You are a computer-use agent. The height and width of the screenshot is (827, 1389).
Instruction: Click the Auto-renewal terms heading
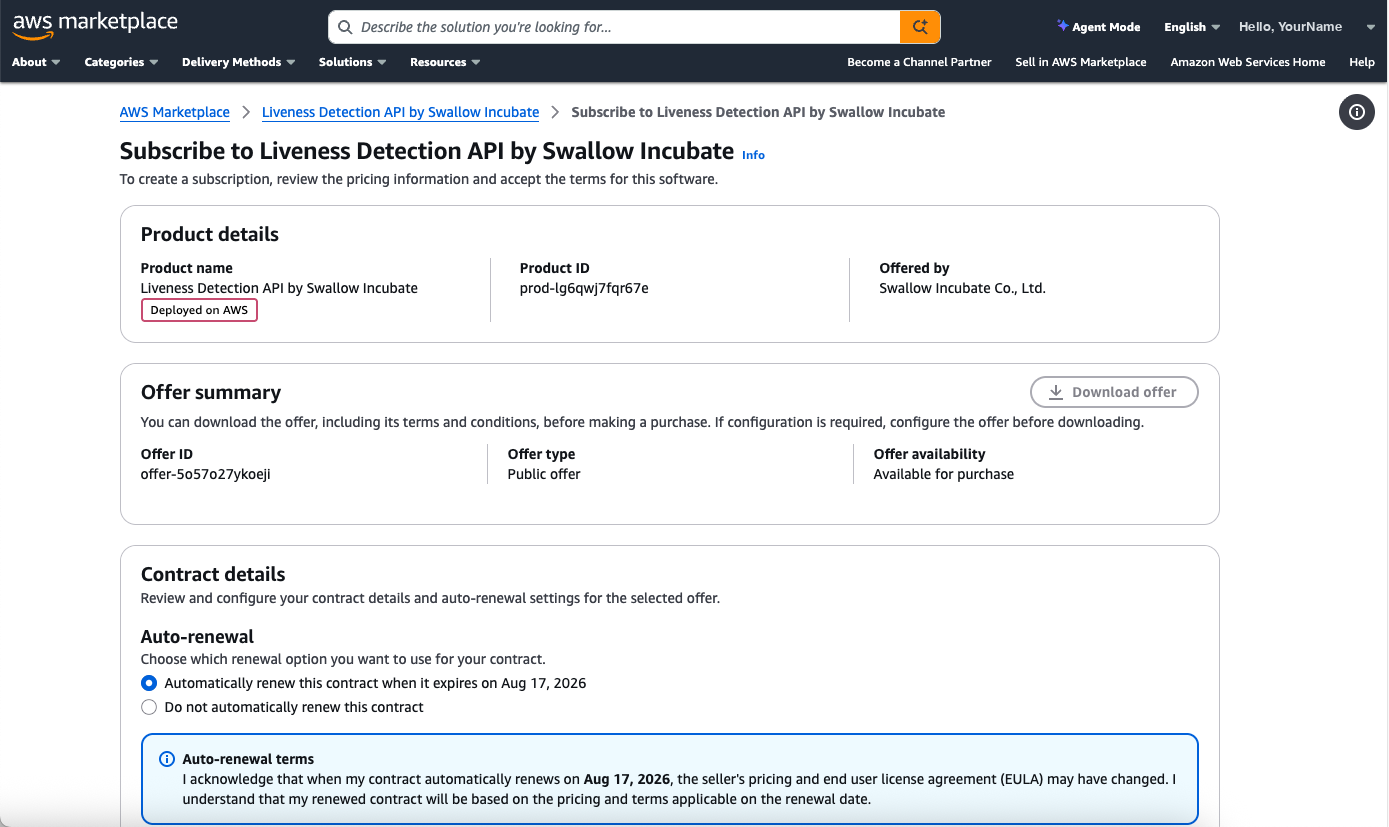coord(248,759)
